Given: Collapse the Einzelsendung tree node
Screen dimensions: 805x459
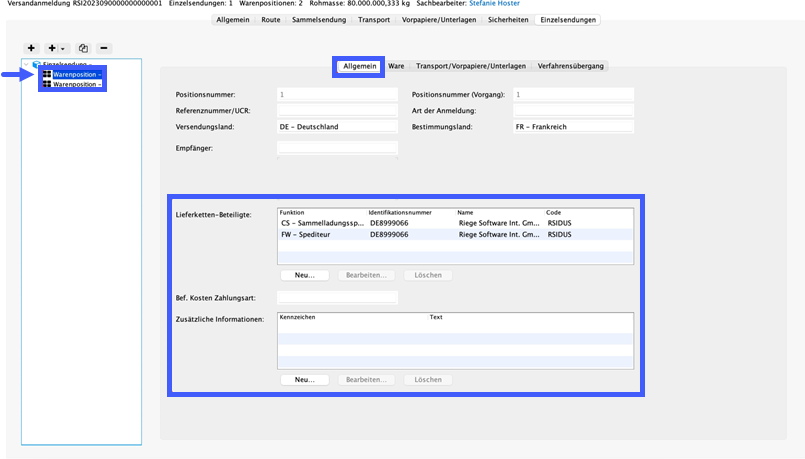Looking at the screenshot, I should pos(26,64).
